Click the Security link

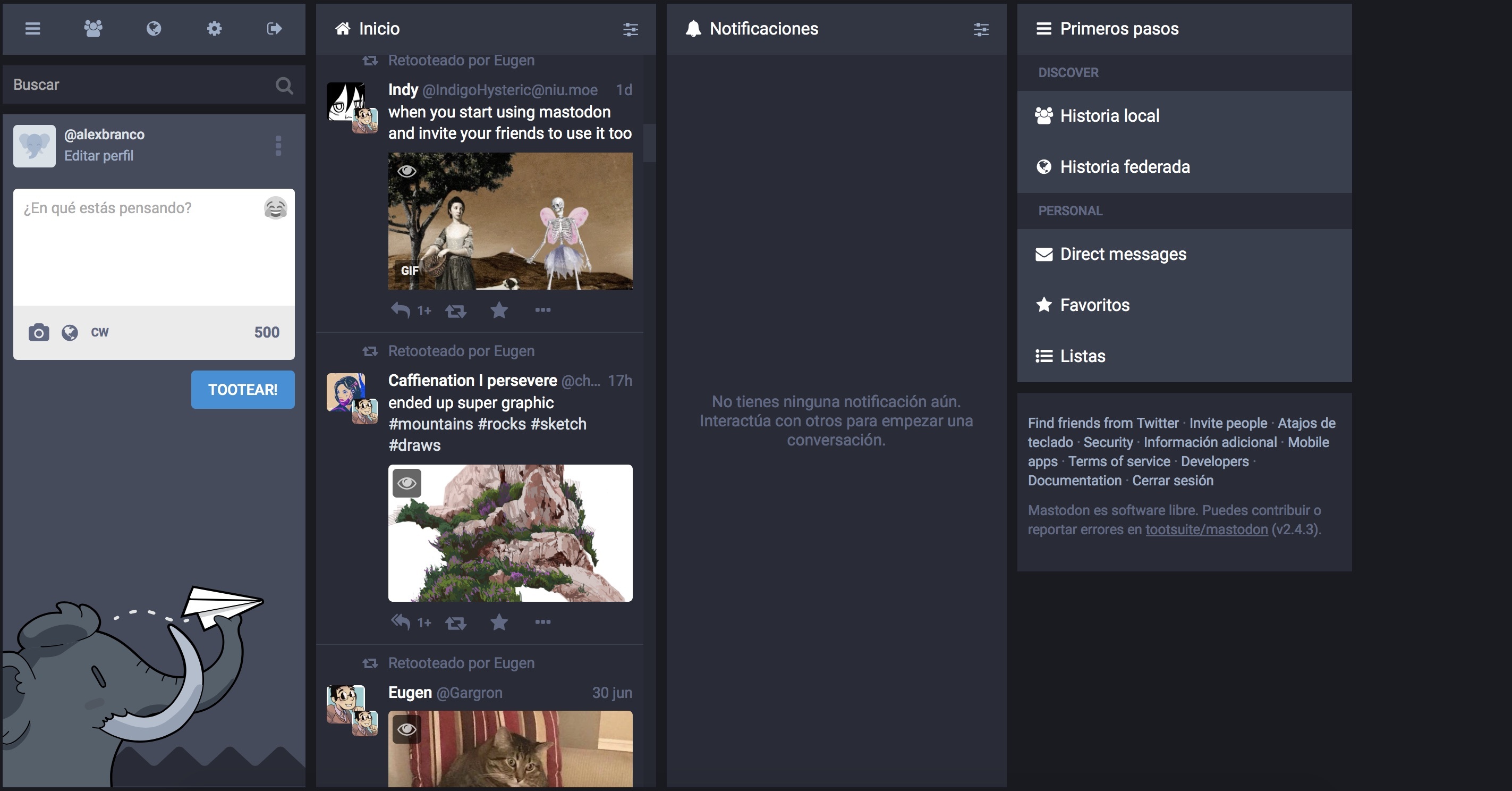1108,442
